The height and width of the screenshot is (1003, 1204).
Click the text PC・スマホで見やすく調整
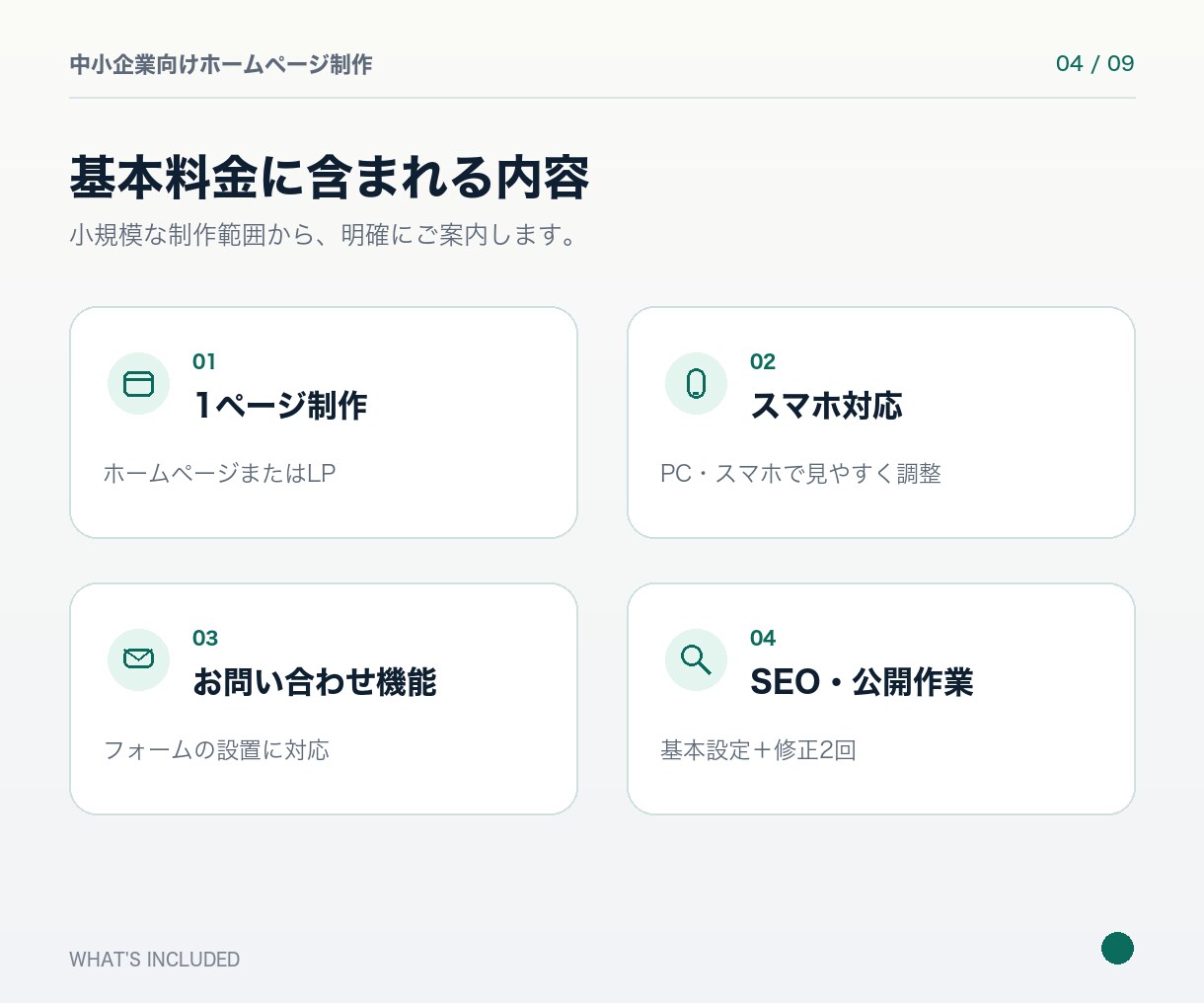(800, 474)
